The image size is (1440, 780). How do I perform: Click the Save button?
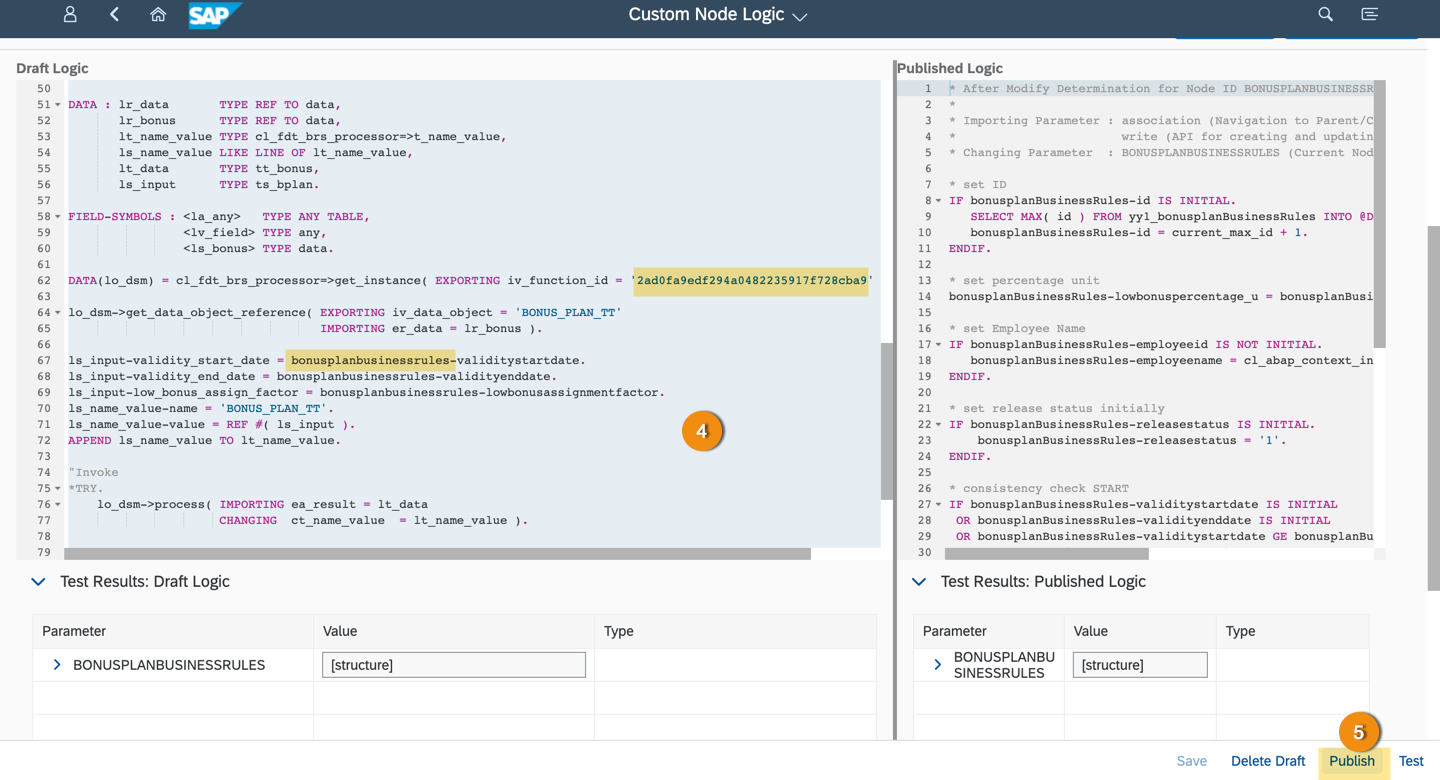[1192, 761]
